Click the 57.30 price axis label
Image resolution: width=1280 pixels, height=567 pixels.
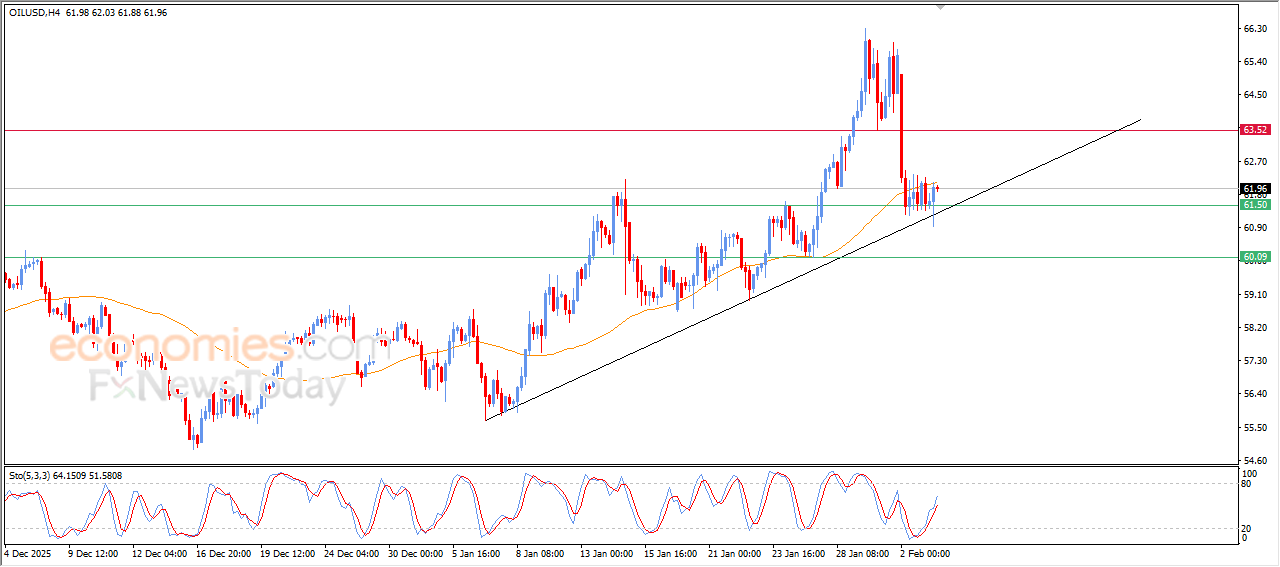pyautogui.click(x=1255, y=360)
